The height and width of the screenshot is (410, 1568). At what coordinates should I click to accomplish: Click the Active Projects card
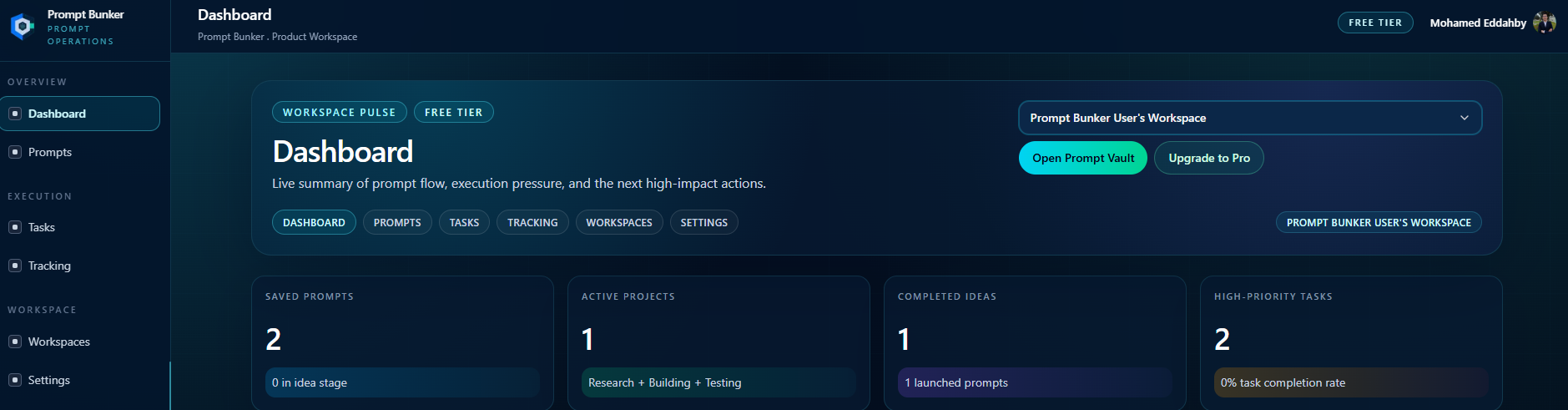(x=718, y=342)
